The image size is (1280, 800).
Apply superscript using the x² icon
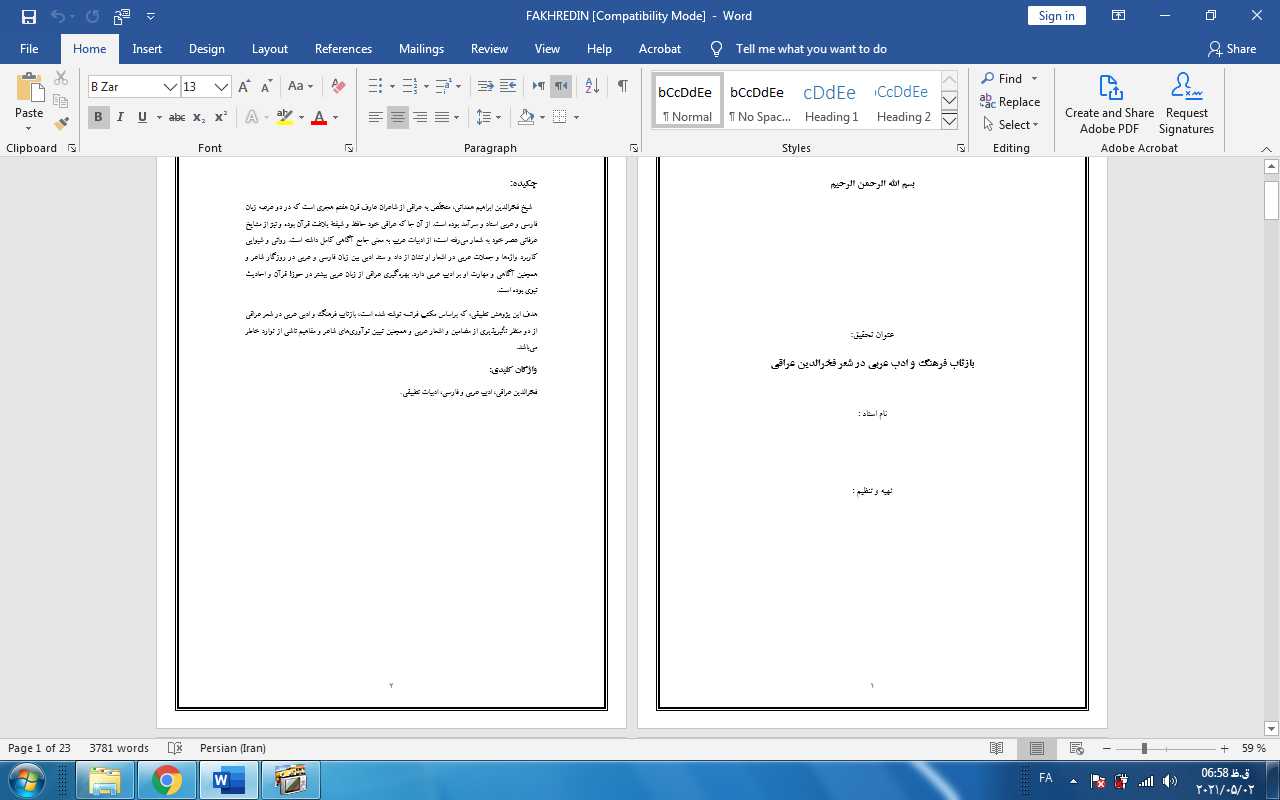[221, 118]
